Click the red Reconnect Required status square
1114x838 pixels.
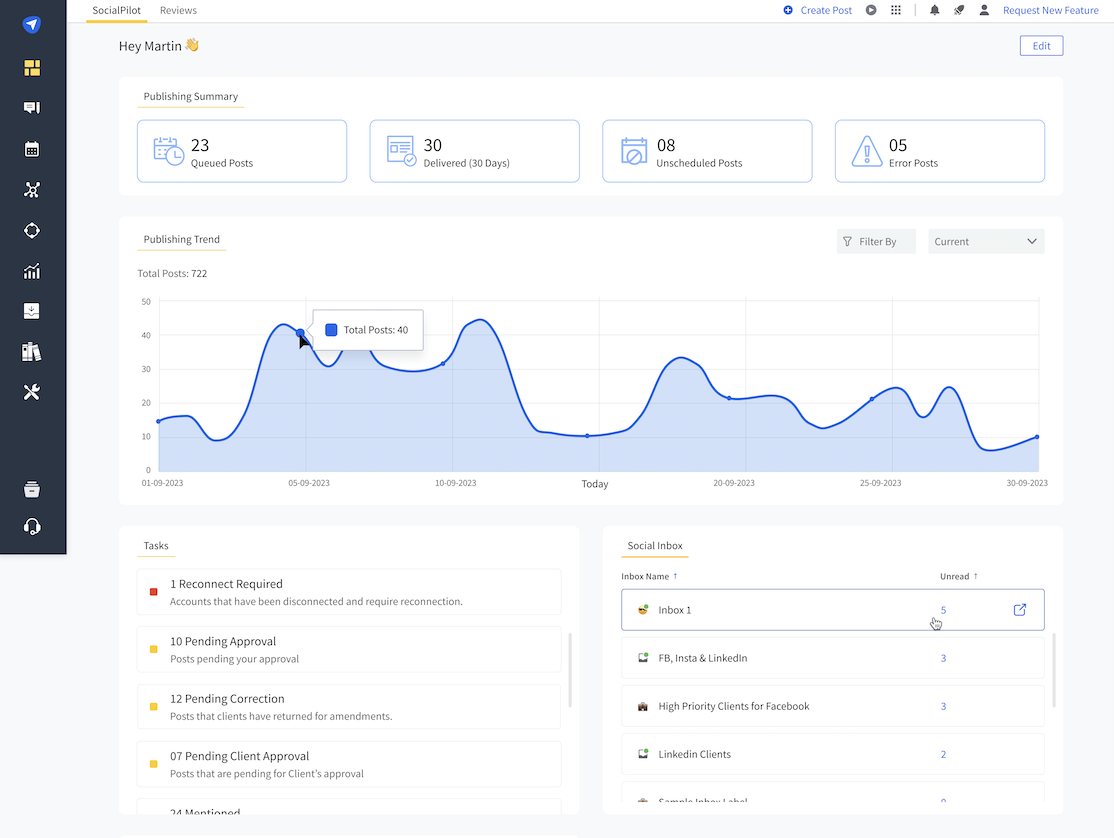(153, 592)
